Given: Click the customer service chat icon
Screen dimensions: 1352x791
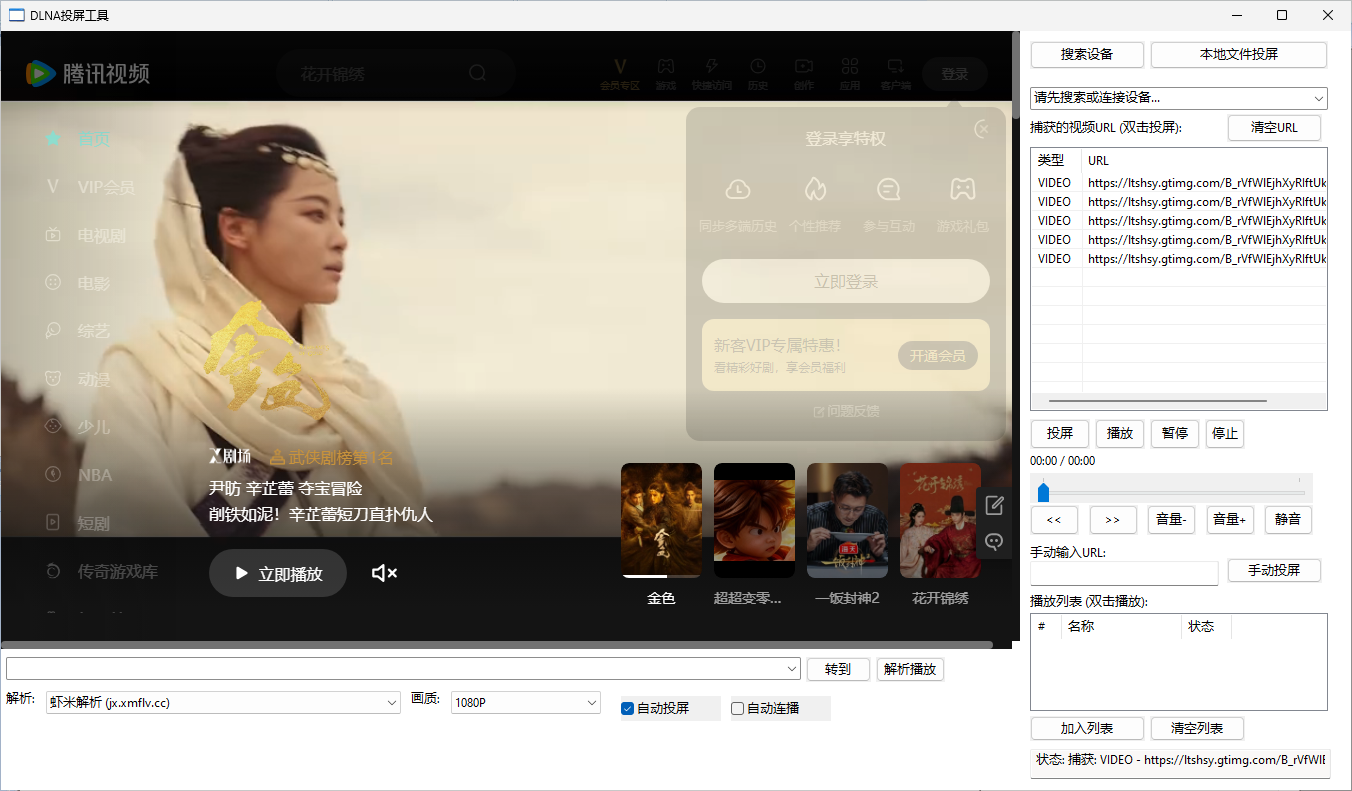Looking at the screenshot, I should coord(994,542).
